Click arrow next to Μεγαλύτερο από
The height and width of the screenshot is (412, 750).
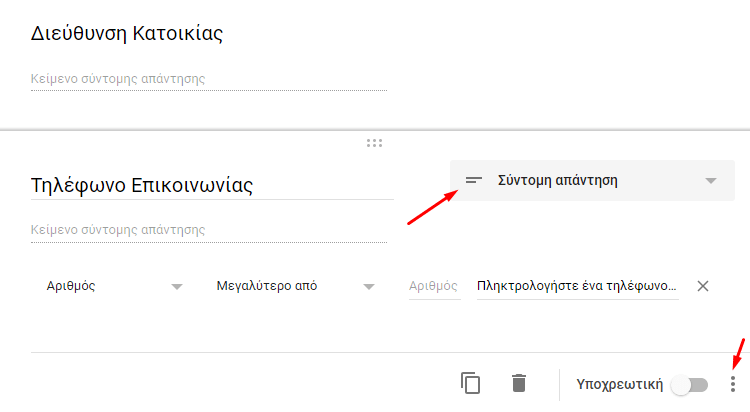(x=368, y=287)
